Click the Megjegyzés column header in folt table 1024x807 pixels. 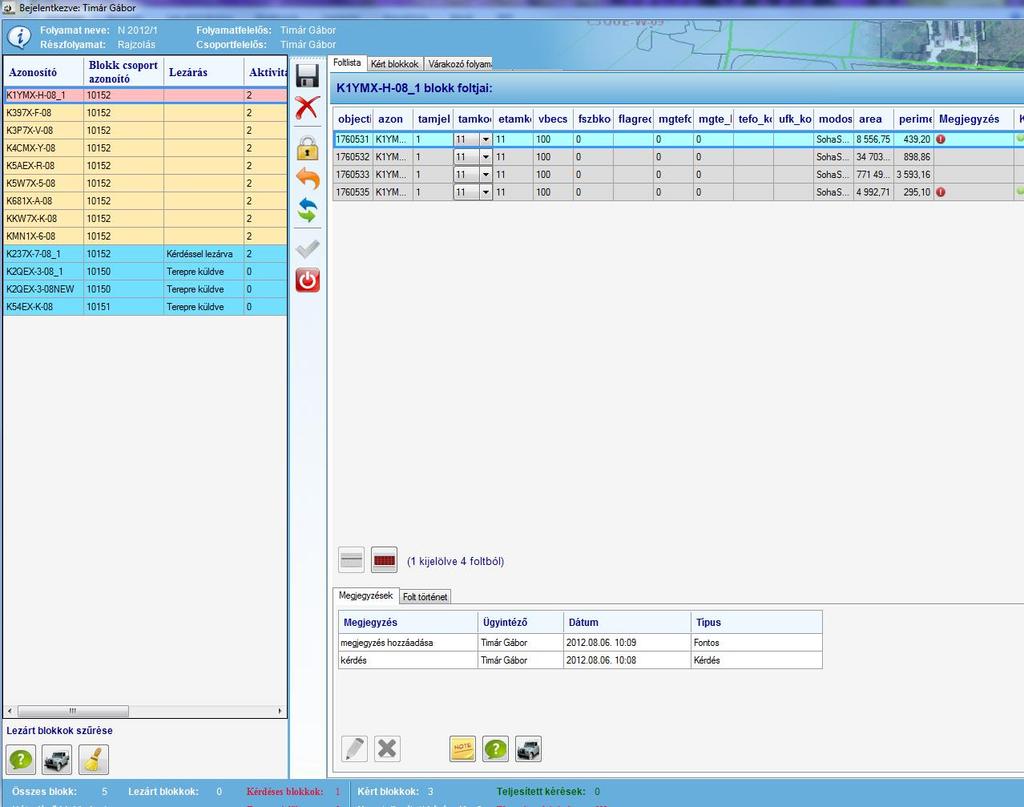(x=973, y=119)
